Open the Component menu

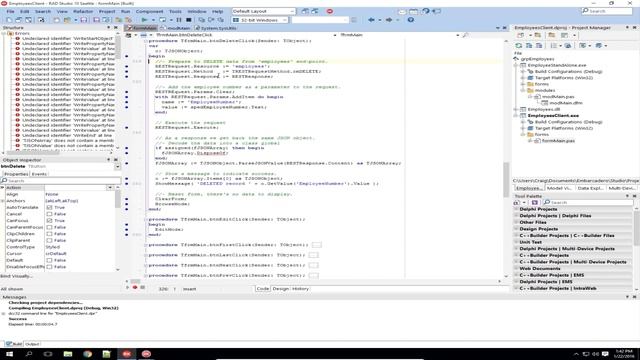tap(149, 11)
